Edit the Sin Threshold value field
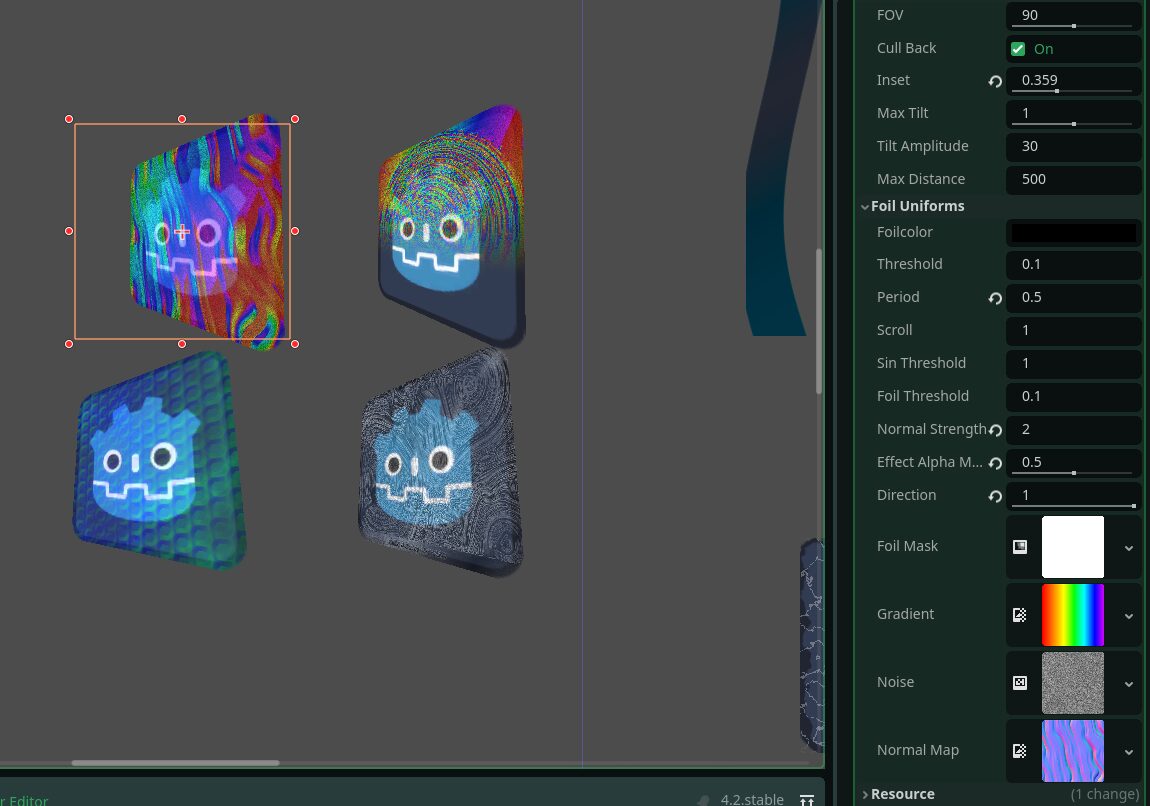The height and width of the screenshot is (806, 1150). 1074,363
